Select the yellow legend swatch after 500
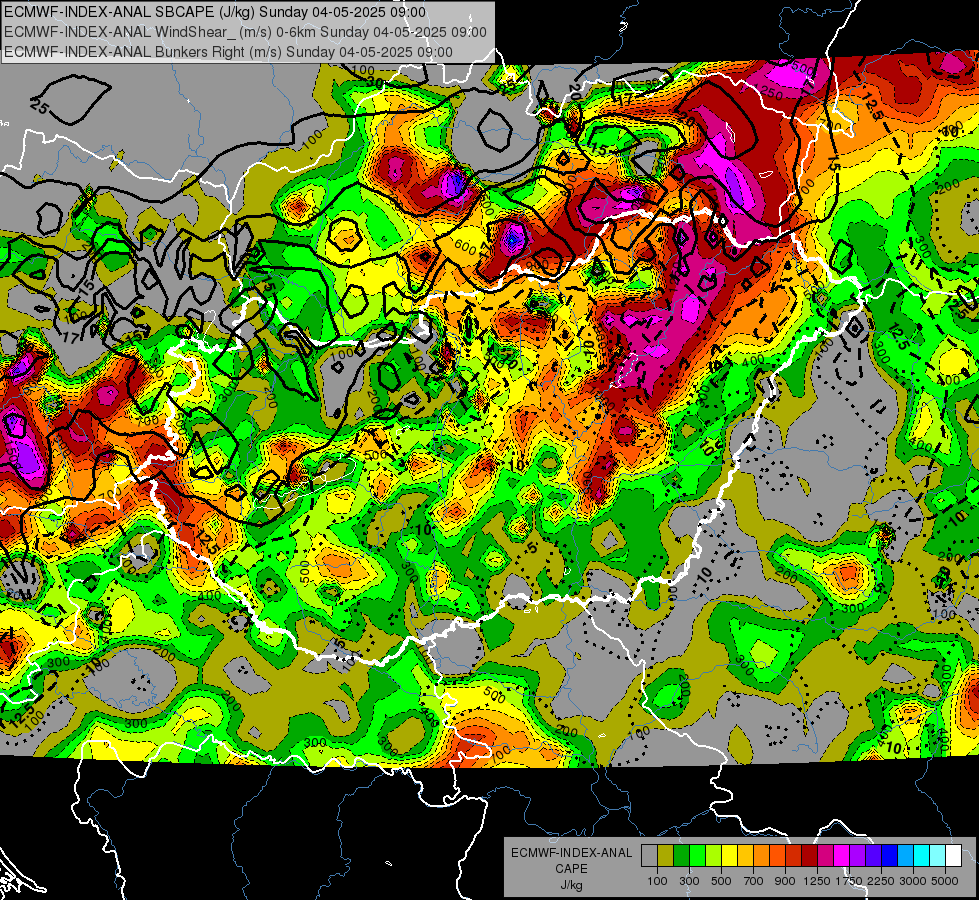979x900 pixels. (x=729, y=856)
